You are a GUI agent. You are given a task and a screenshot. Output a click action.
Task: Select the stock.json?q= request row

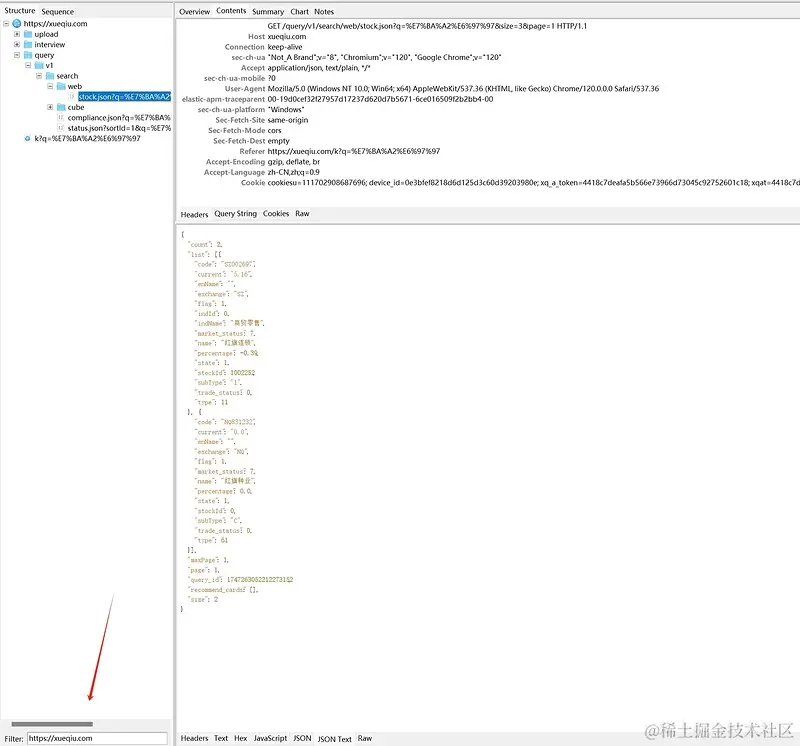pos(124,97)
